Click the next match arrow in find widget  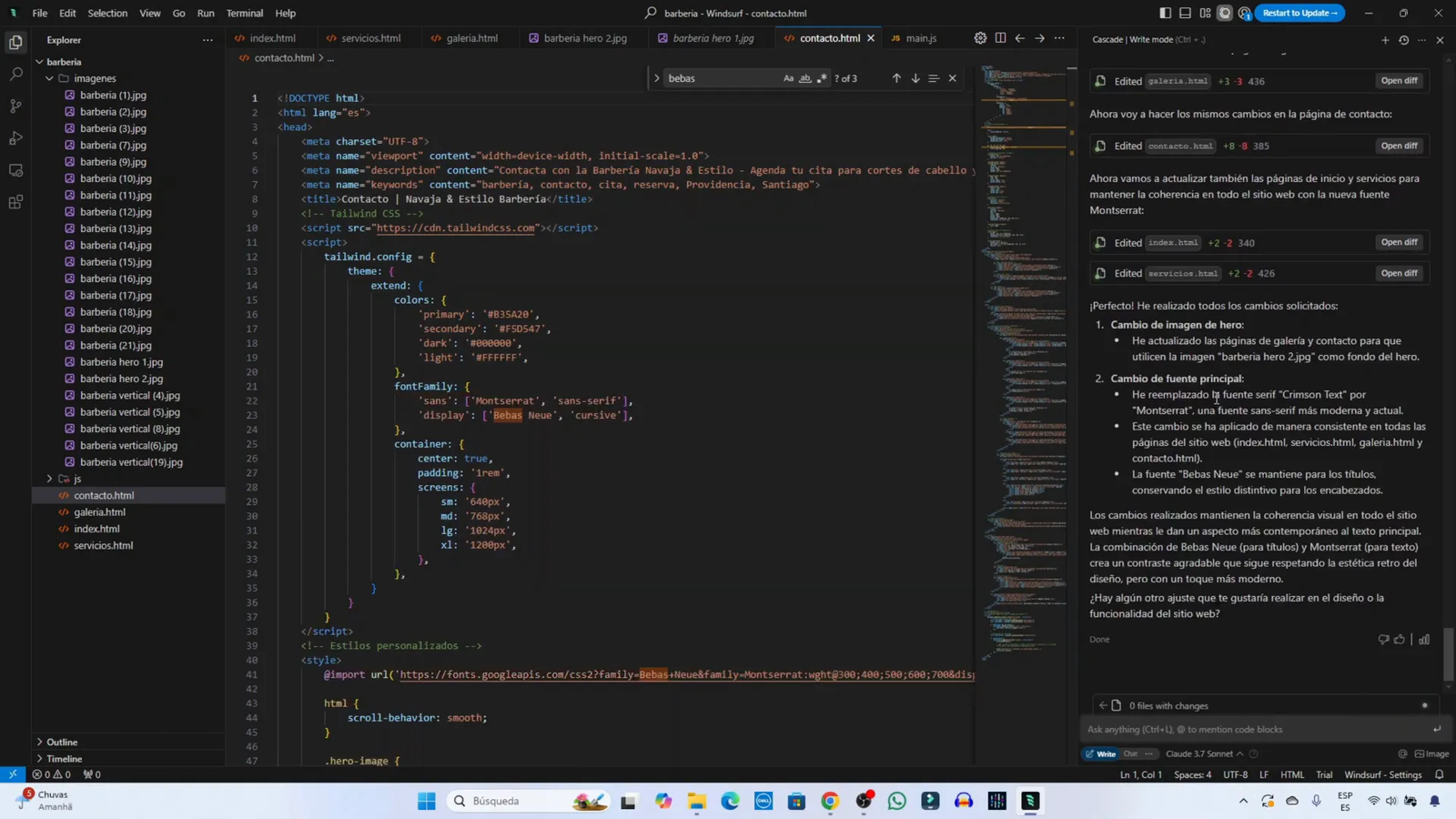(915, 78)
